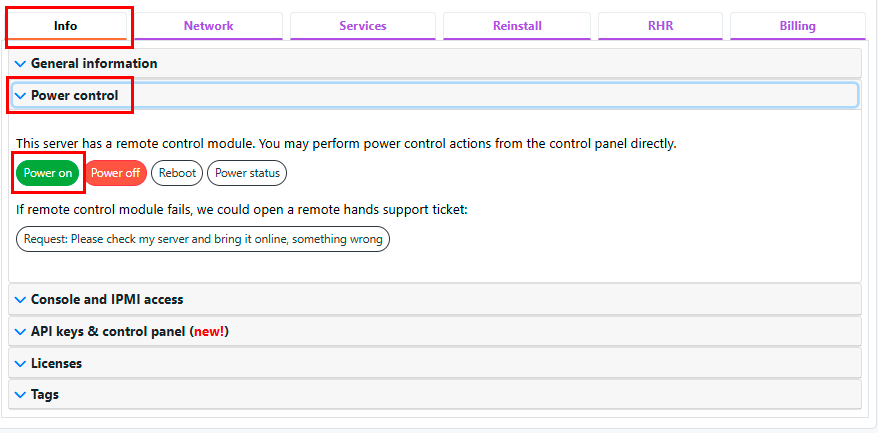The height and width of the screenshot is (433, 878).
Task: Click the chevron next to API keys
Action: pyautogui.click(x=20, y=332)
